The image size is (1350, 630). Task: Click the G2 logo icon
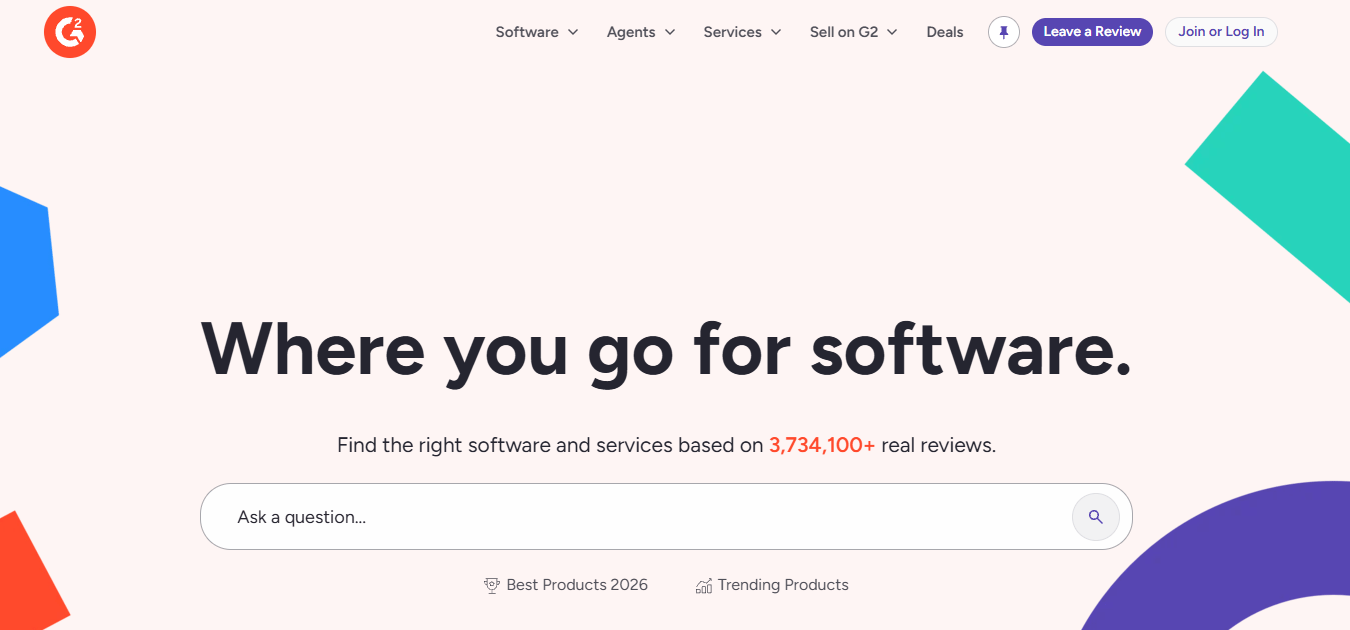pos(70,32)
